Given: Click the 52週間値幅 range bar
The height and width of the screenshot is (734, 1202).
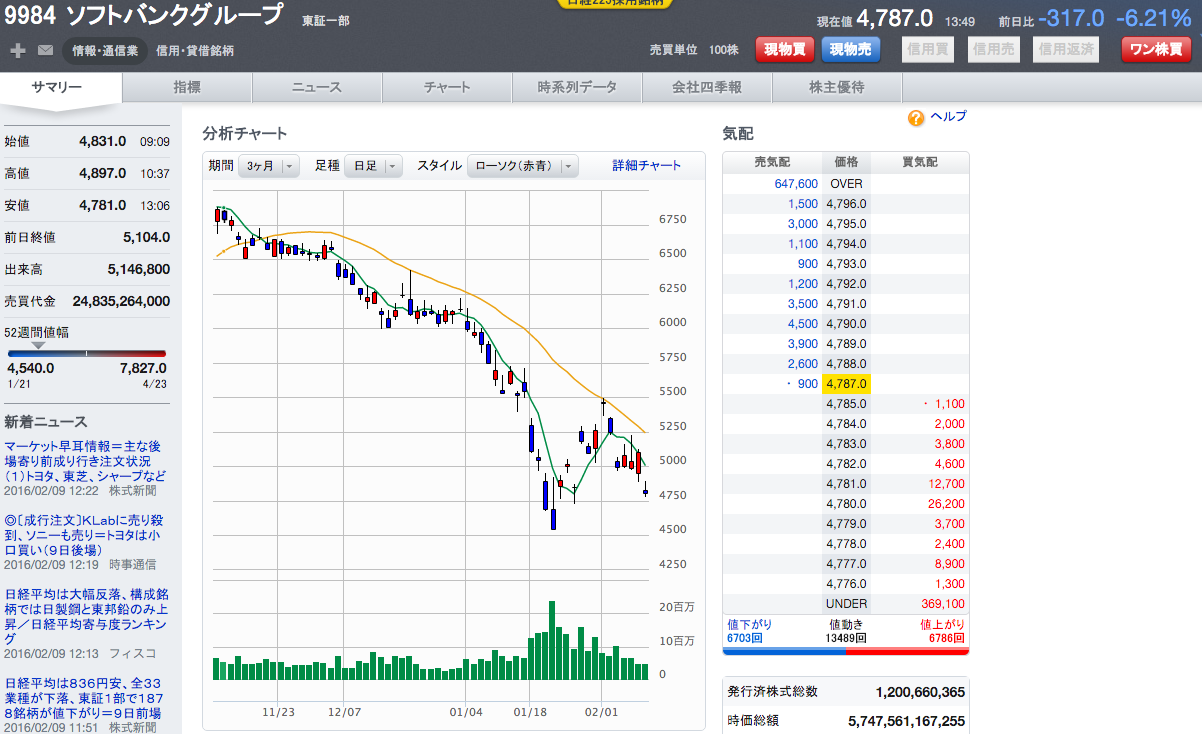Looking at the screenshot, I should pos(86,353).
